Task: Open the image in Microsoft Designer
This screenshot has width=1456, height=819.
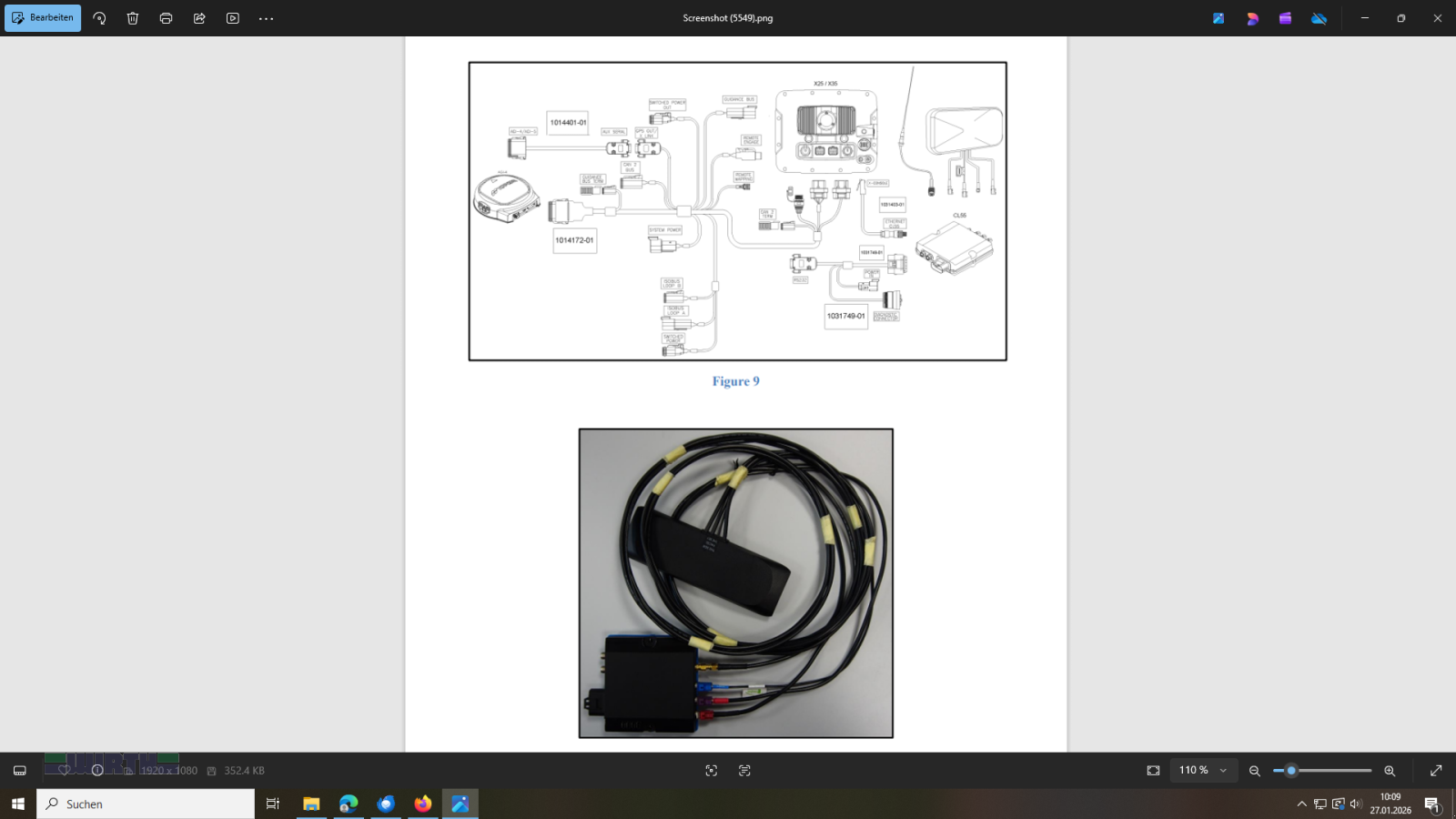Action: 1252,17
